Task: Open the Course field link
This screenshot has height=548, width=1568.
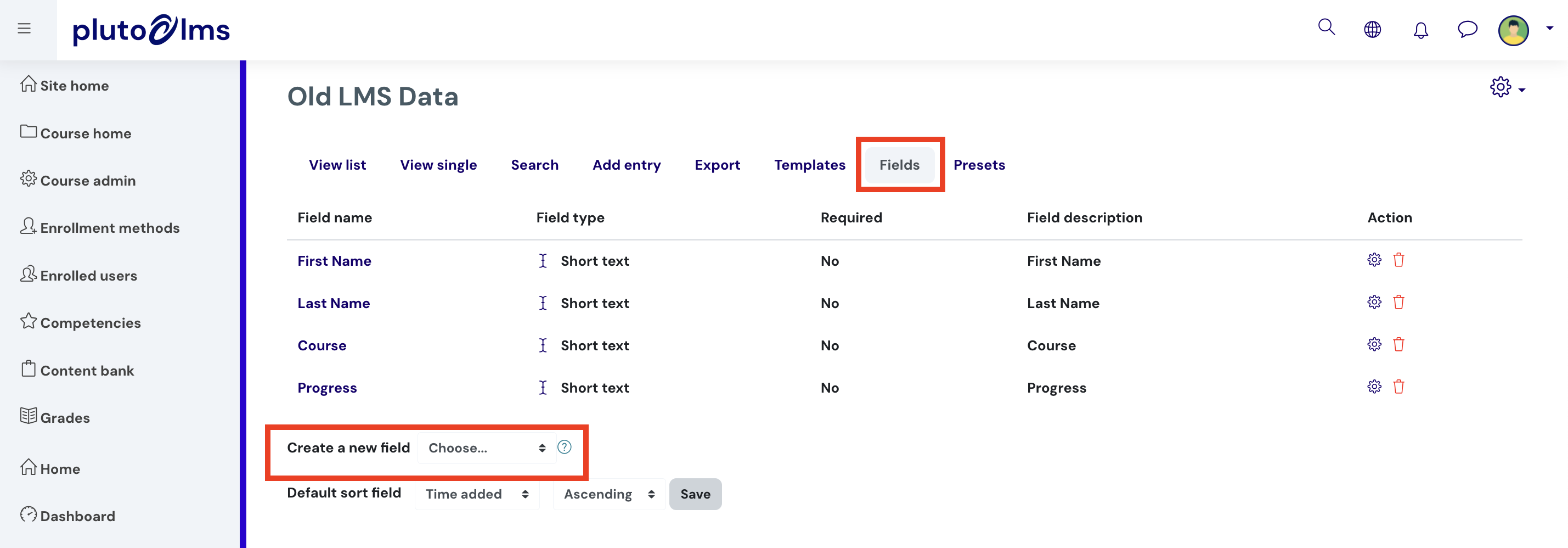Action: 322,345
